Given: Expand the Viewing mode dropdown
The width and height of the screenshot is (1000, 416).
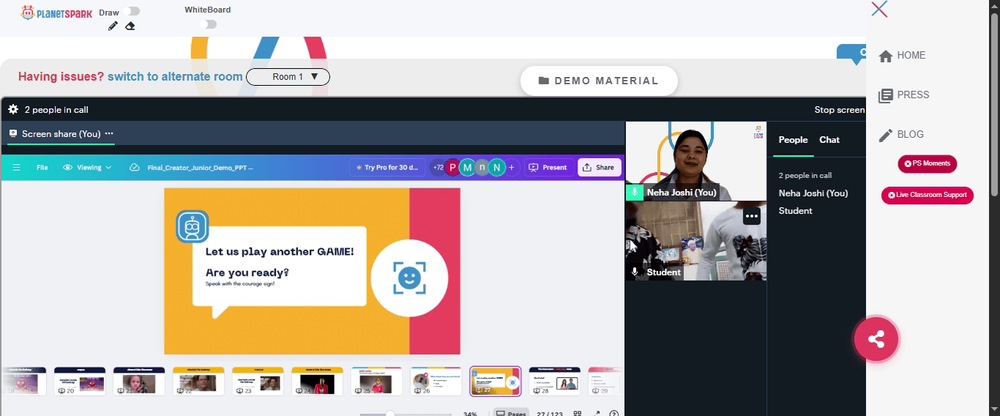Looking at the screenshot, I should (x=87, y=168).
